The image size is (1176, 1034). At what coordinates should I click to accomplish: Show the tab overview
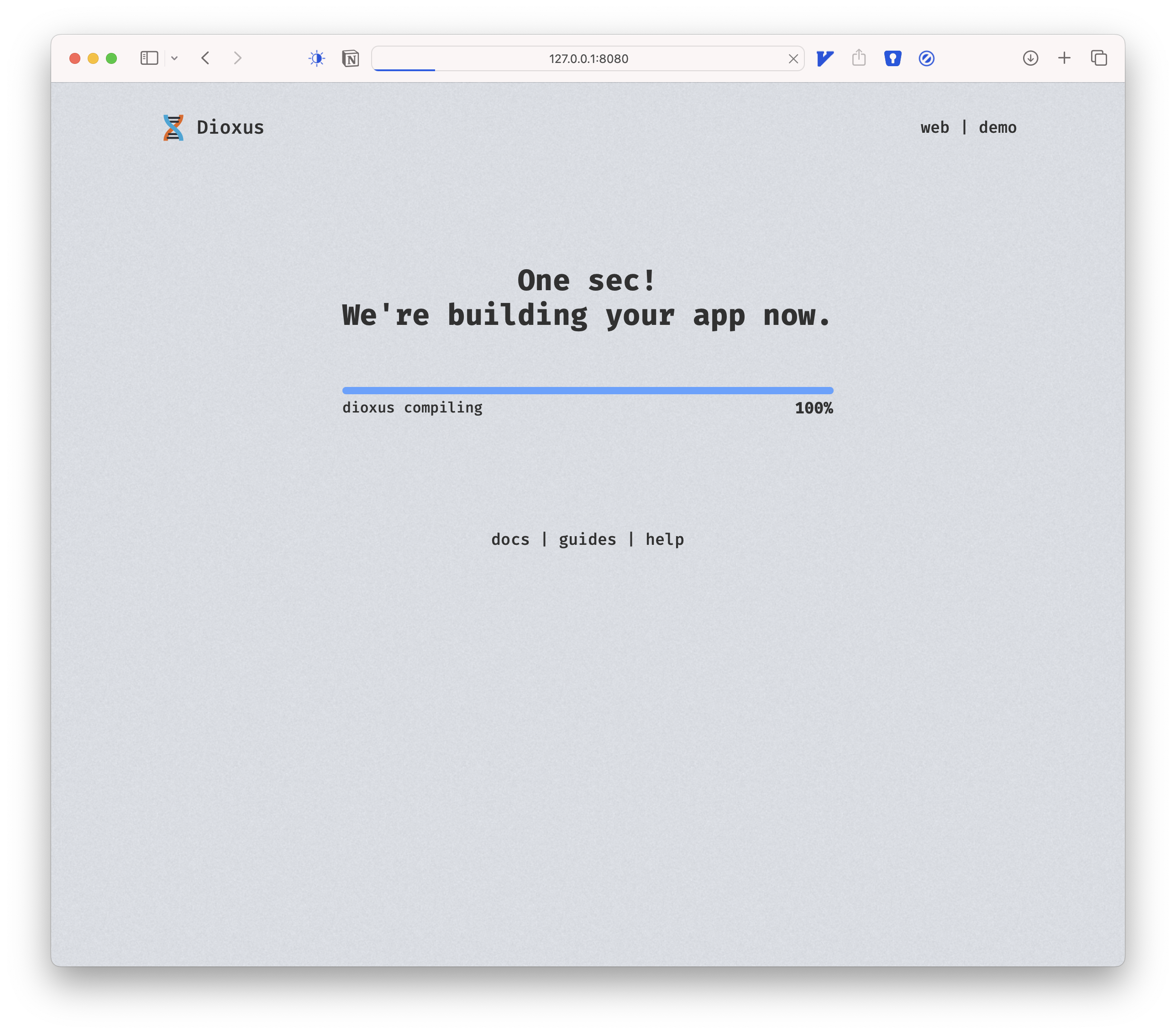tap(1098, 58)
